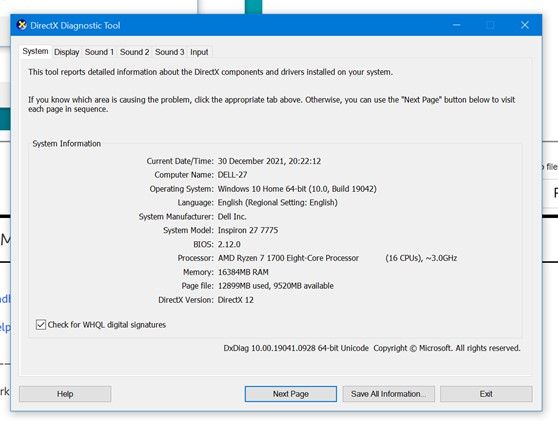Toggle Check for WHQL digital signatures
This screenshot has height=433, width=558.
[x=41, y=324]
